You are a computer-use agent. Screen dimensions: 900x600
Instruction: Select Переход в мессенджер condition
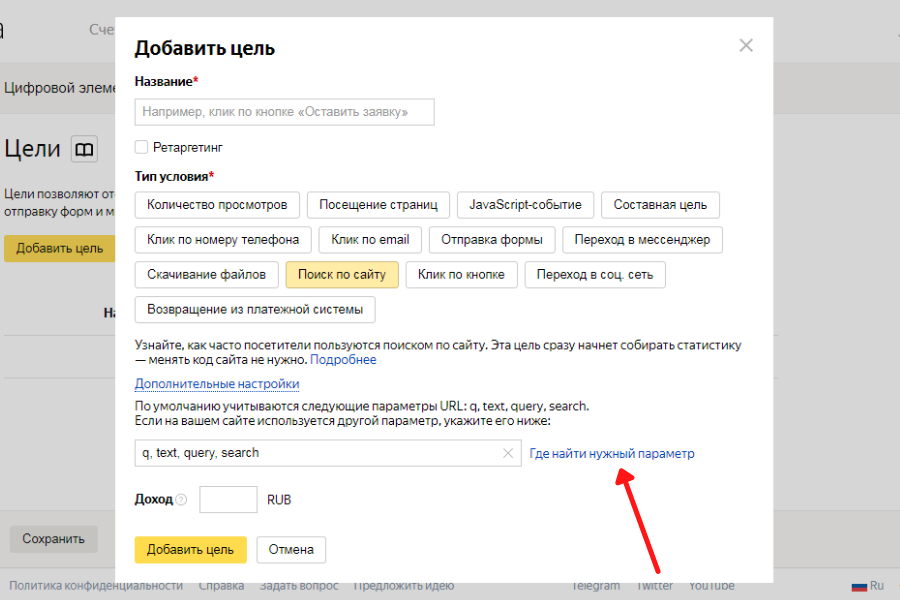(x=642, y=240)
